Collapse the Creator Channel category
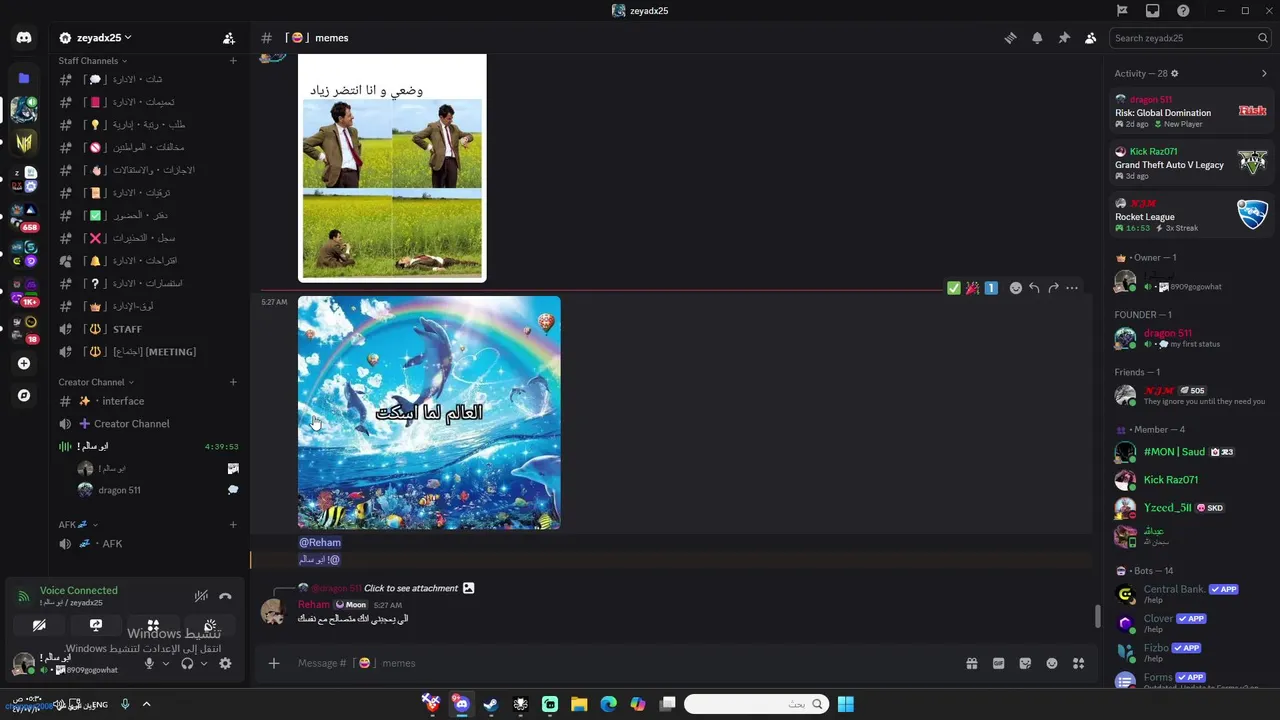The image size is (1280, 720). pyautogui.click(x=96, y=382)
